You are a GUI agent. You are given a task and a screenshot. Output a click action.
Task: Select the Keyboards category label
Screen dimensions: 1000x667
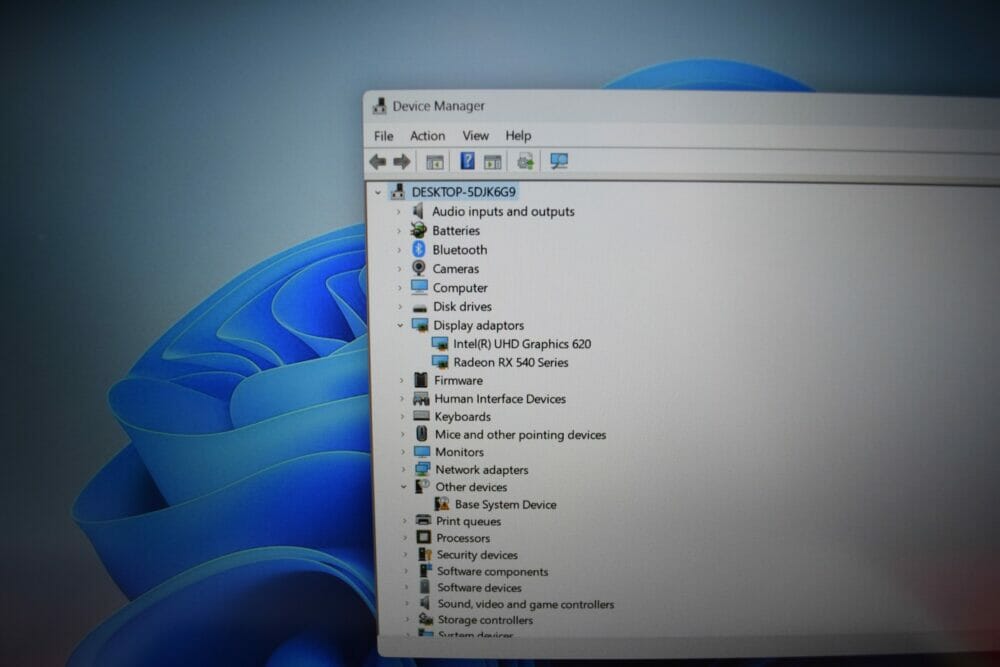(x=462, y=416)
